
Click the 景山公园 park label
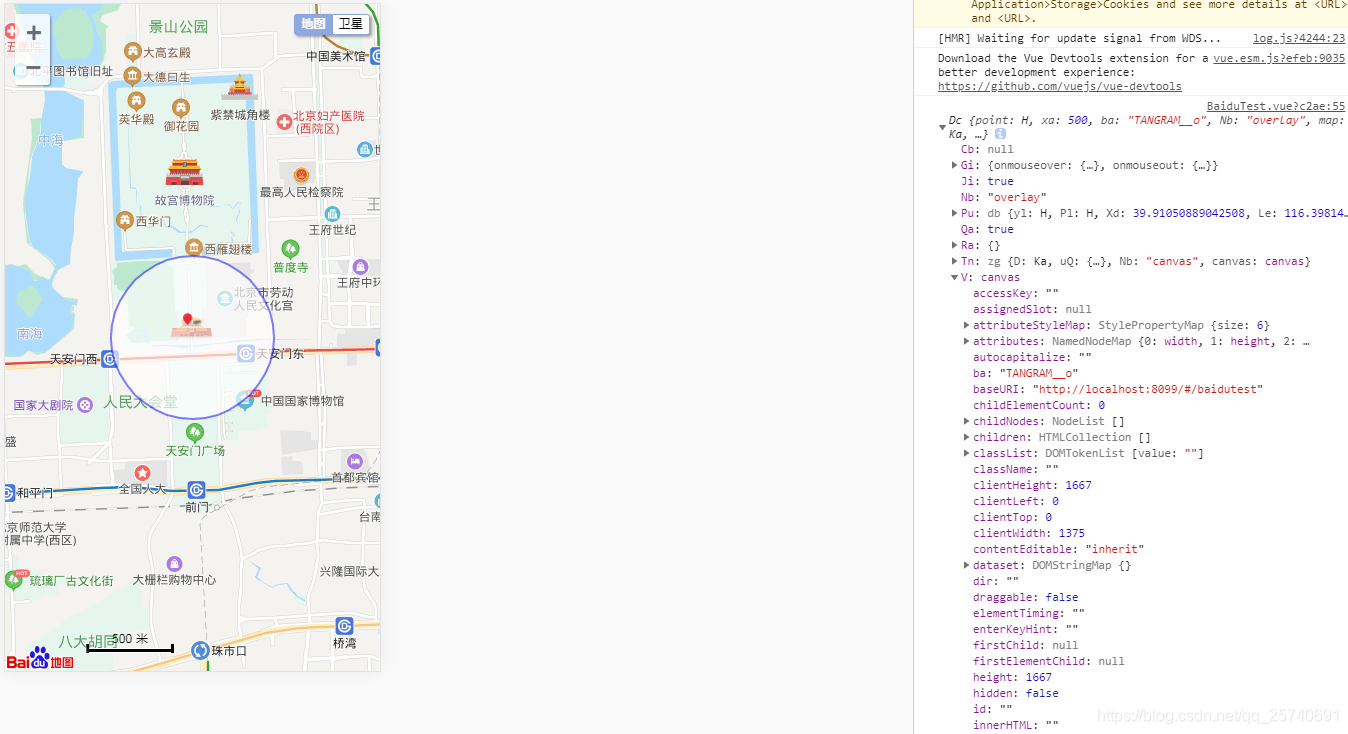pos(178,27)
